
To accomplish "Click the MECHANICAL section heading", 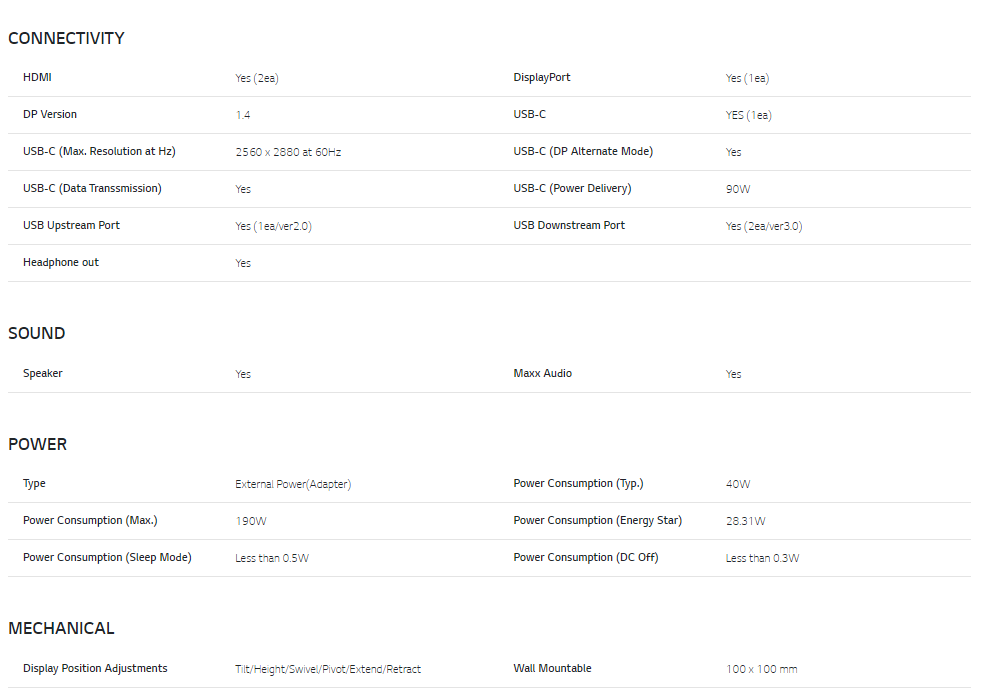I will coord(61,628).
